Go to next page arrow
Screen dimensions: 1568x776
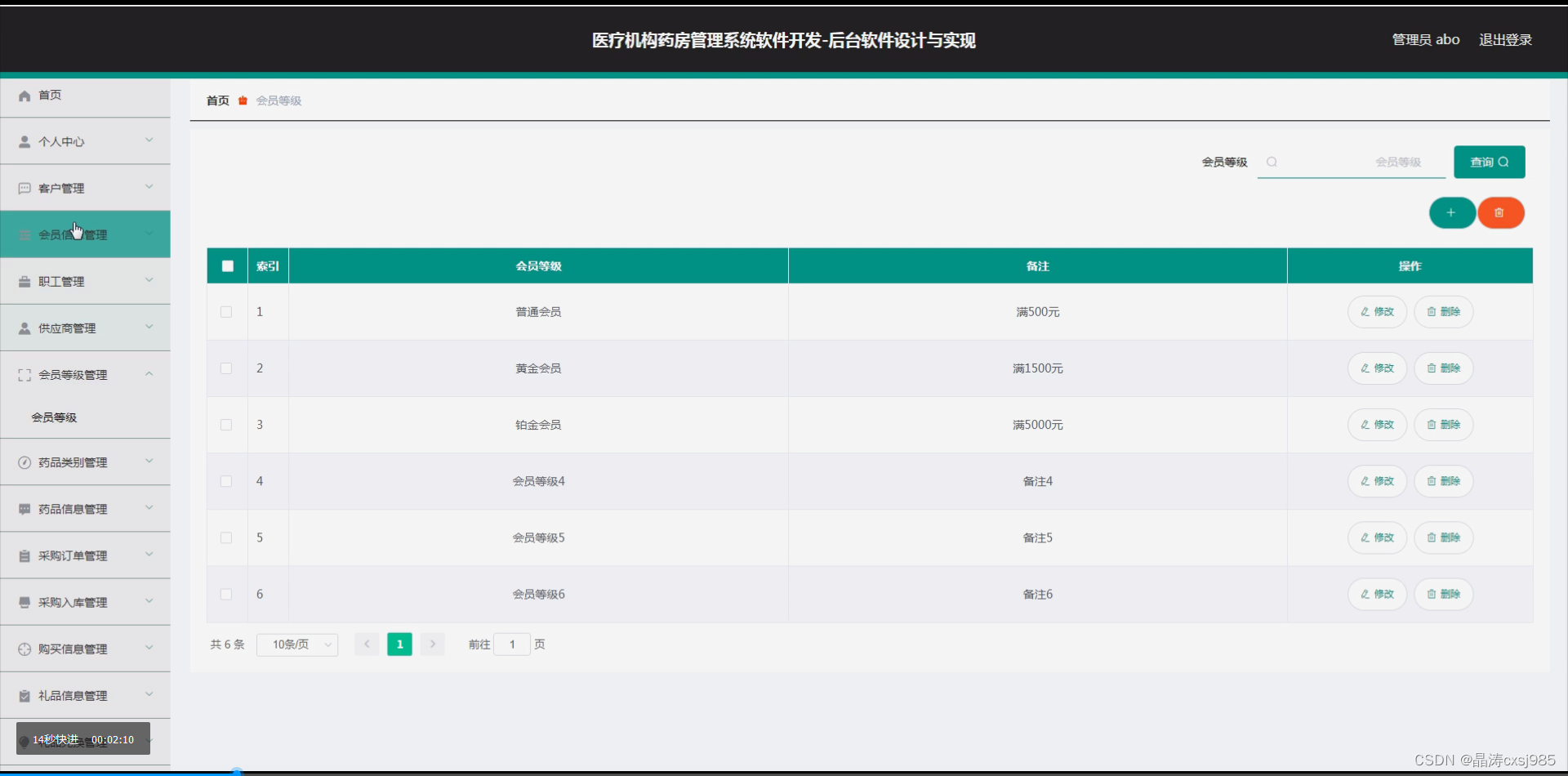433,644
